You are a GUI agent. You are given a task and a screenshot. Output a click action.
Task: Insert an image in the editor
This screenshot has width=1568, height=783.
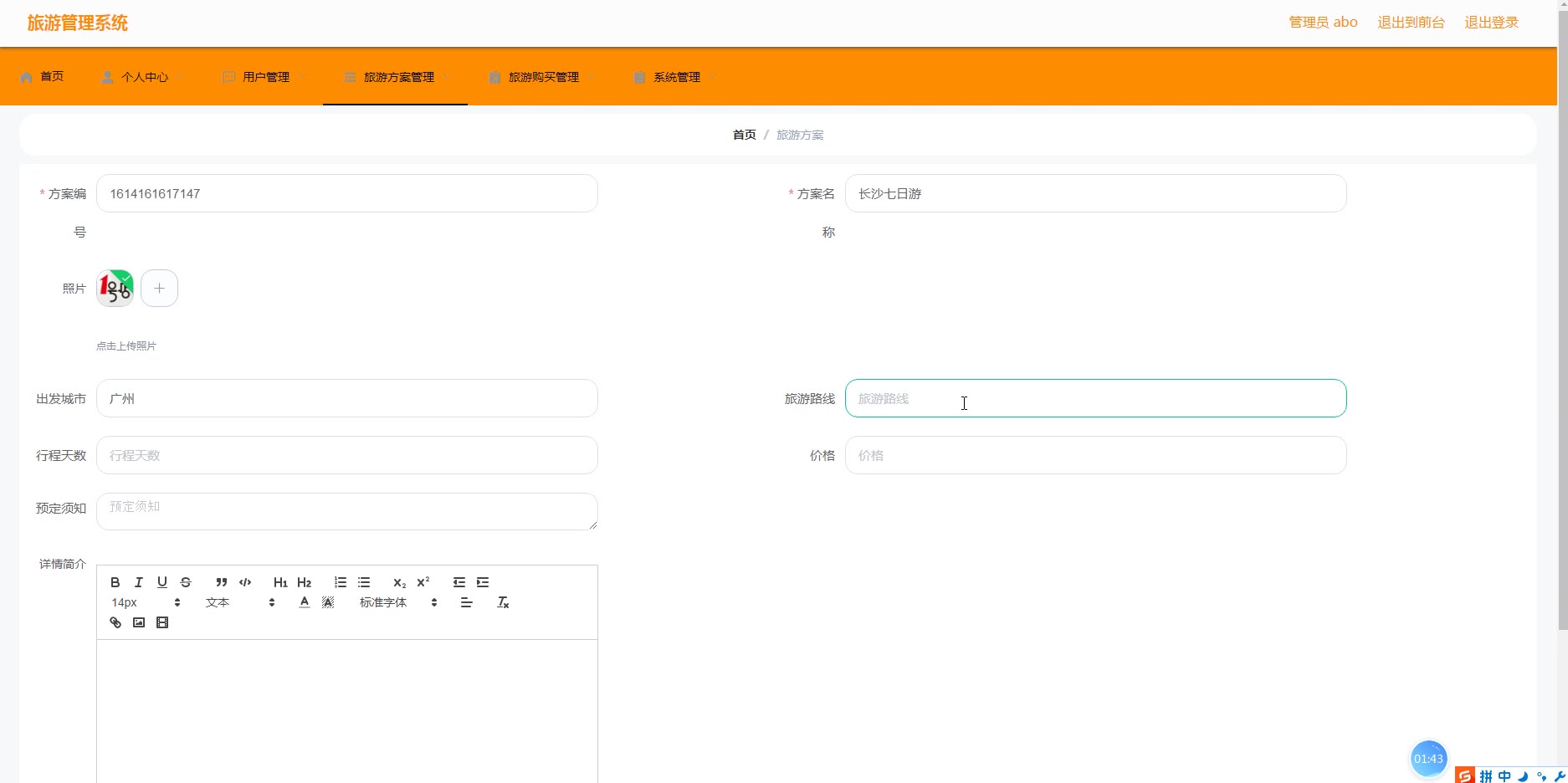(x=139, y=622)
